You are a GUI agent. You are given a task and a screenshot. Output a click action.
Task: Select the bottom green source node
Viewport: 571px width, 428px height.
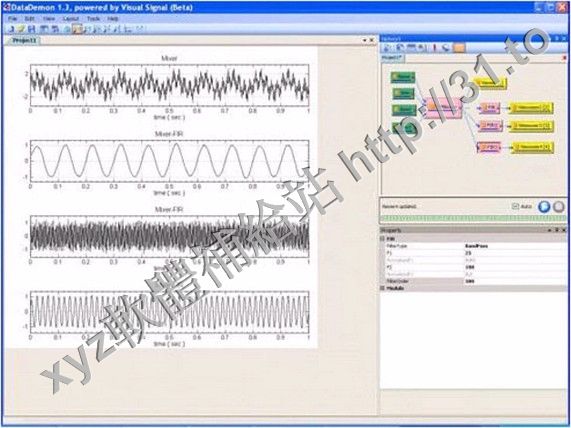click(403, 127)
